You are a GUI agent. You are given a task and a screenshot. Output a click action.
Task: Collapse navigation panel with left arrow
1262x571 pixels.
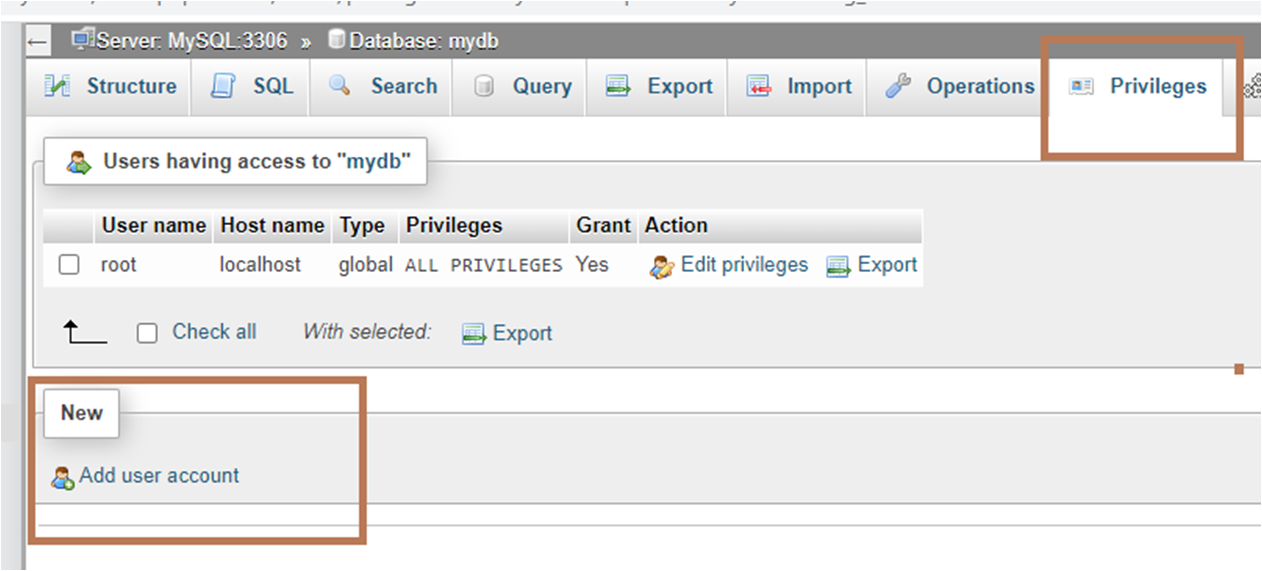coord(38,42)
